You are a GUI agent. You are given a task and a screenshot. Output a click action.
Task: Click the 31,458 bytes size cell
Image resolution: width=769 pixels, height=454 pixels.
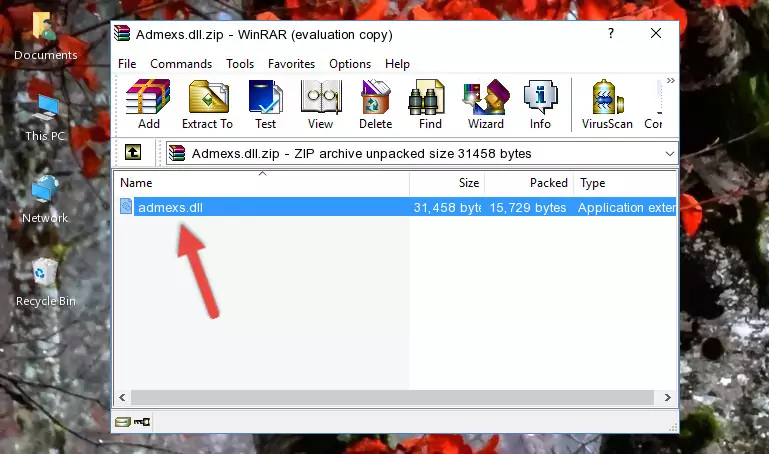coord(447,207)
